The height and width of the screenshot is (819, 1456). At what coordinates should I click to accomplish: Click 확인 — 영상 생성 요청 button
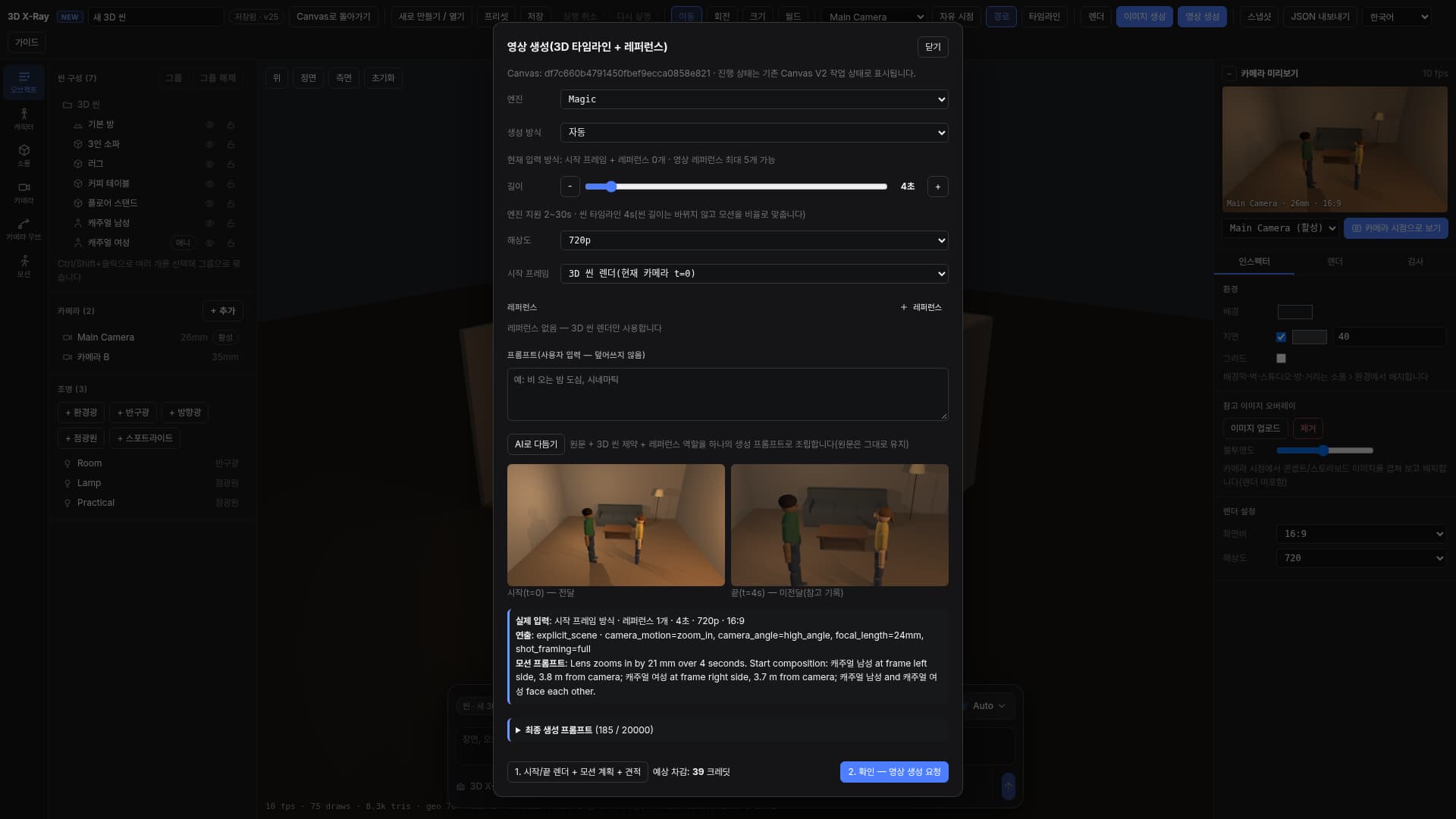[x=894, y=772]
